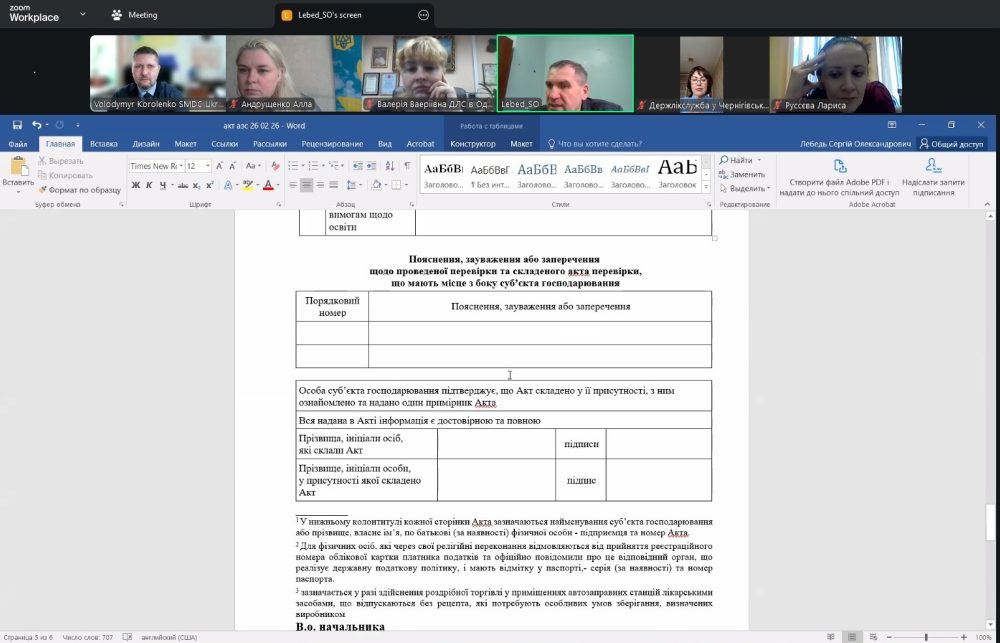Image resolution: width=1000 pixels, height=643 pixels.
Task: Click the Заменить button
Action: pyautogui.click(x=745, y=174)
